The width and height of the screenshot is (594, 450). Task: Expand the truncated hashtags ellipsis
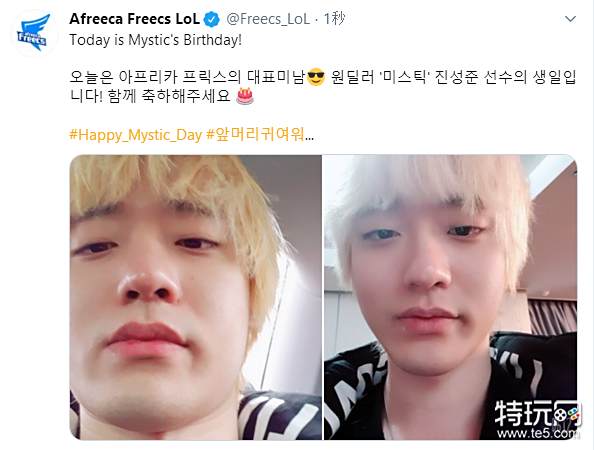[x=309, y=135]
